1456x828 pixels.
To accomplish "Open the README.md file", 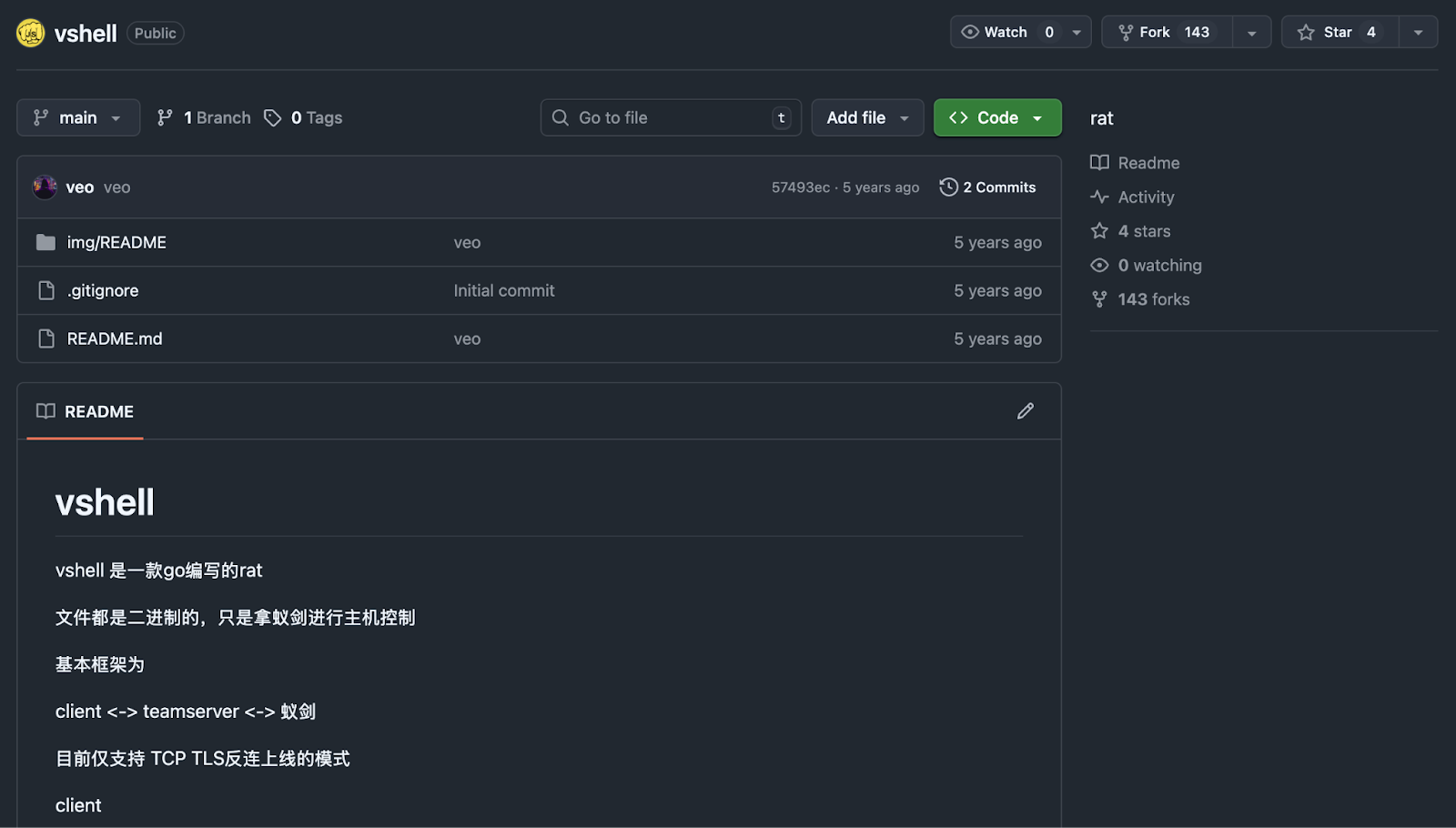I will [115, 338].
